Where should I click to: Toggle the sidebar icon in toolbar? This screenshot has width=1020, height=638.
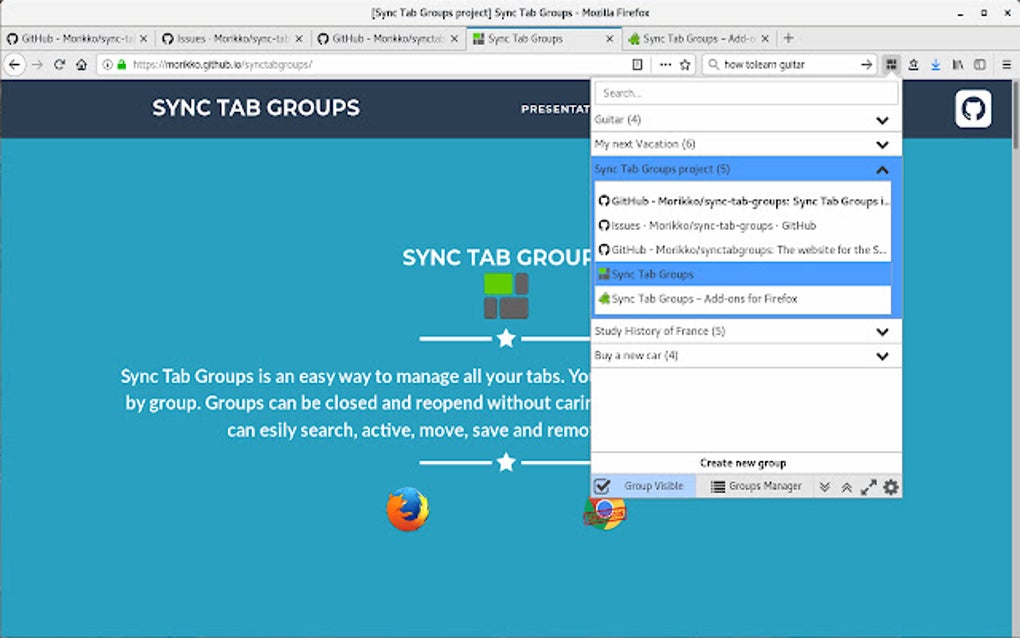980,64
